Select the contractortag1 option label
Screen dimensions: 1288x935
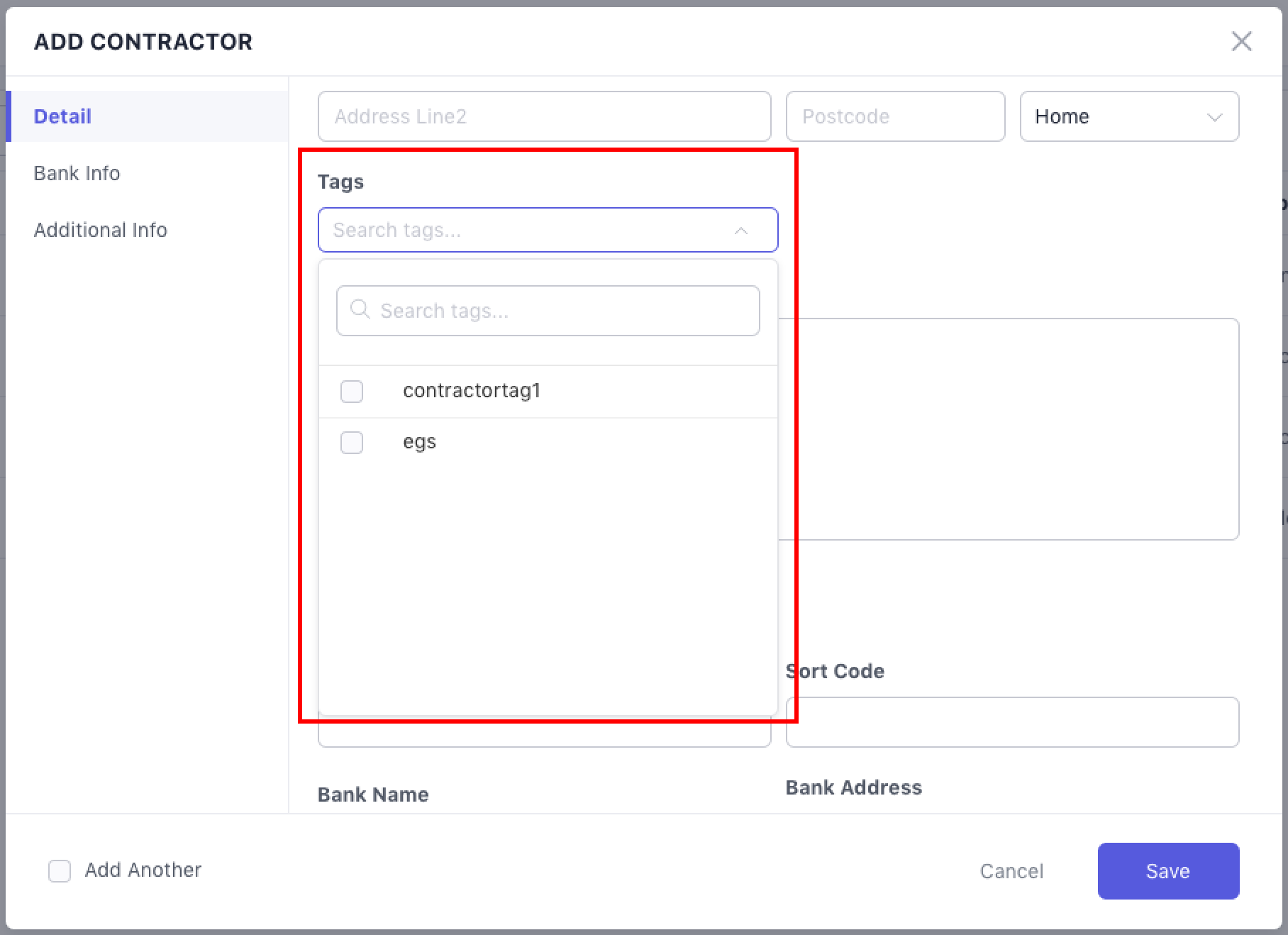point(472,391)
